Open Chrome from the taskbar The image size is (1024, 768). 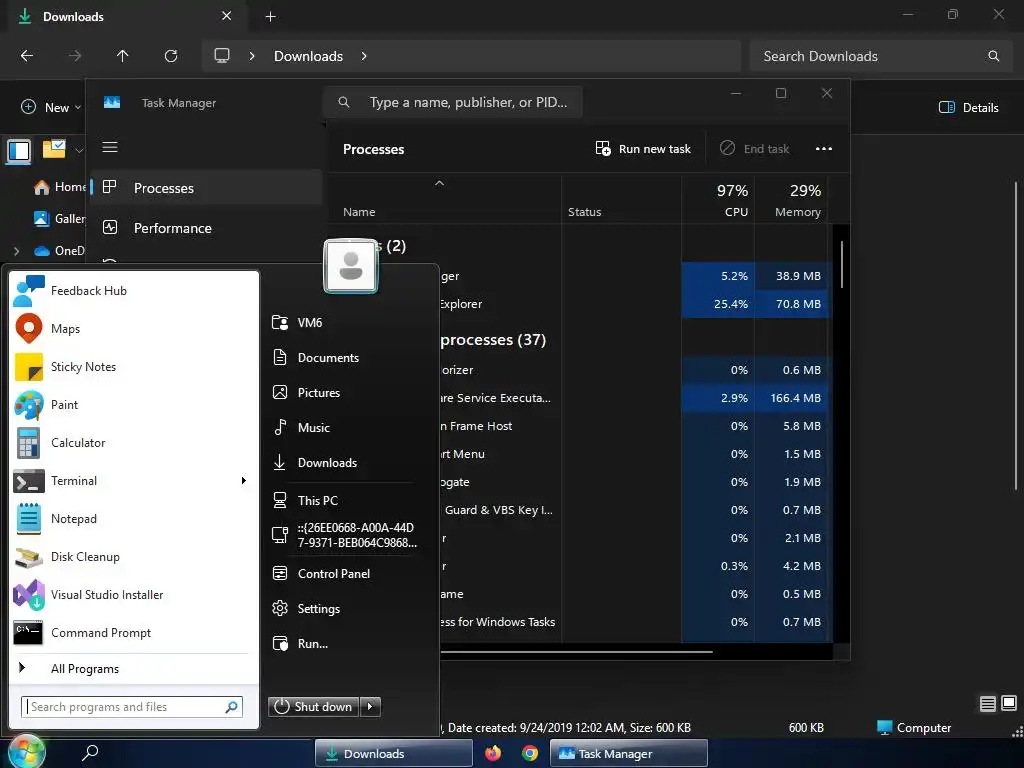(x=530, y=753)
